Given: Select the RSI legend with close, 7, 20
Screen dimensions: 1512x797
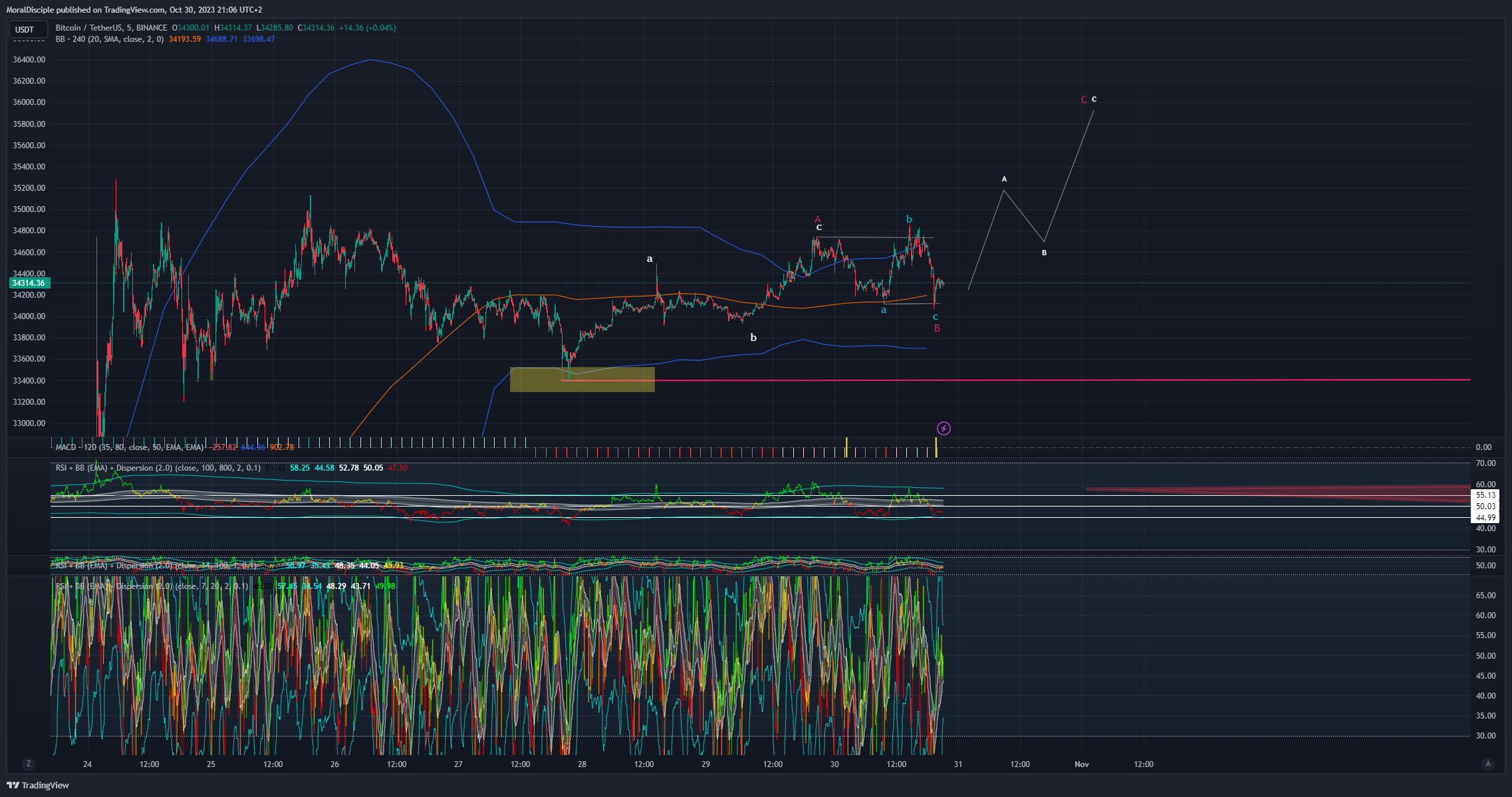Looking at the screenshot, I should (x=152, y=586).
